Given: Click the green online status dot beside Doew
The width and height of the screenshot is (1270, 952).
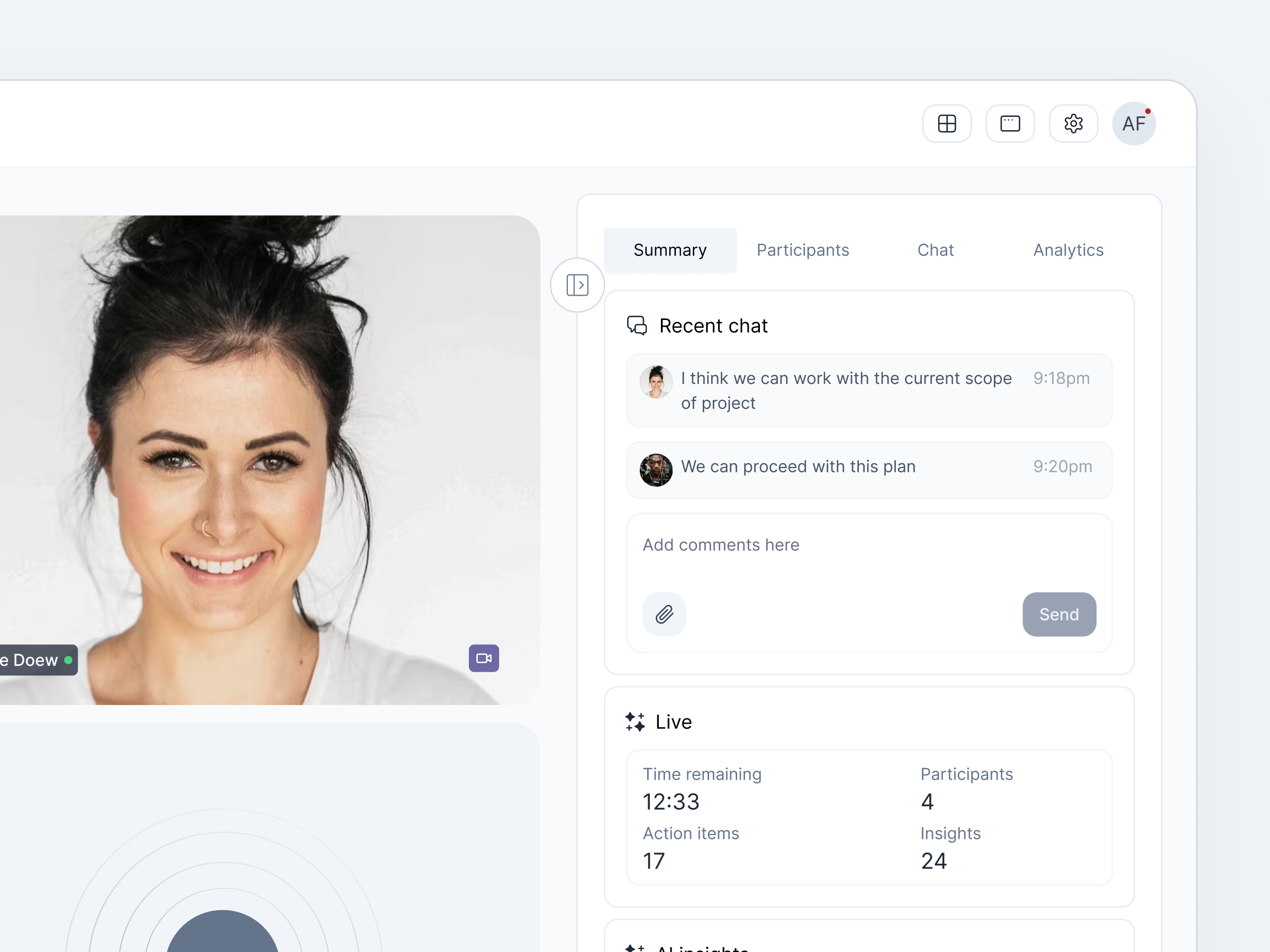Looking at the screenshot, I should [x=68, y=660].
